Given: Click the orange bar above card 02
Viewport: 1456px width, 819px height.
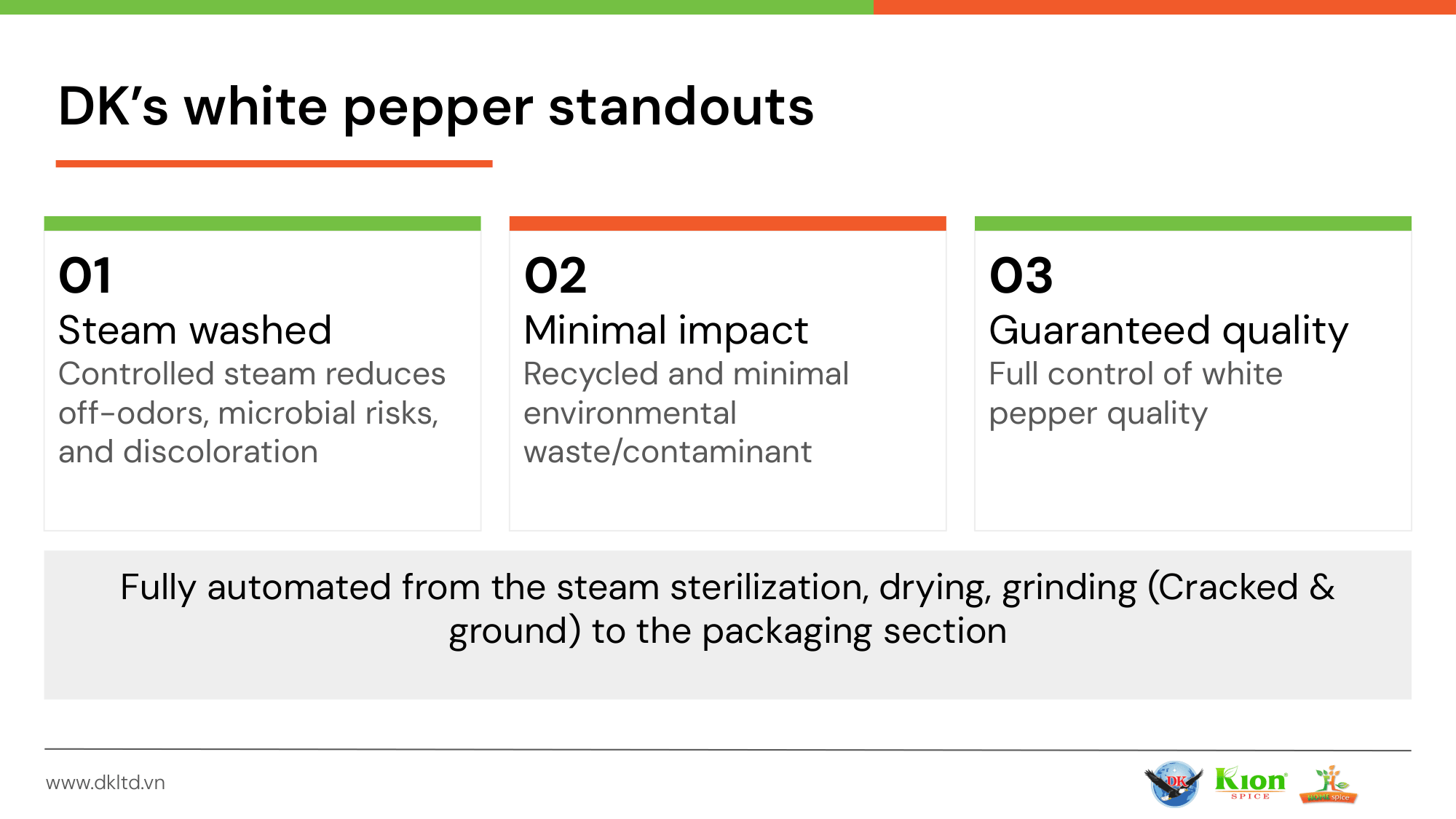Looking at the screenshot, I should 727,223.
